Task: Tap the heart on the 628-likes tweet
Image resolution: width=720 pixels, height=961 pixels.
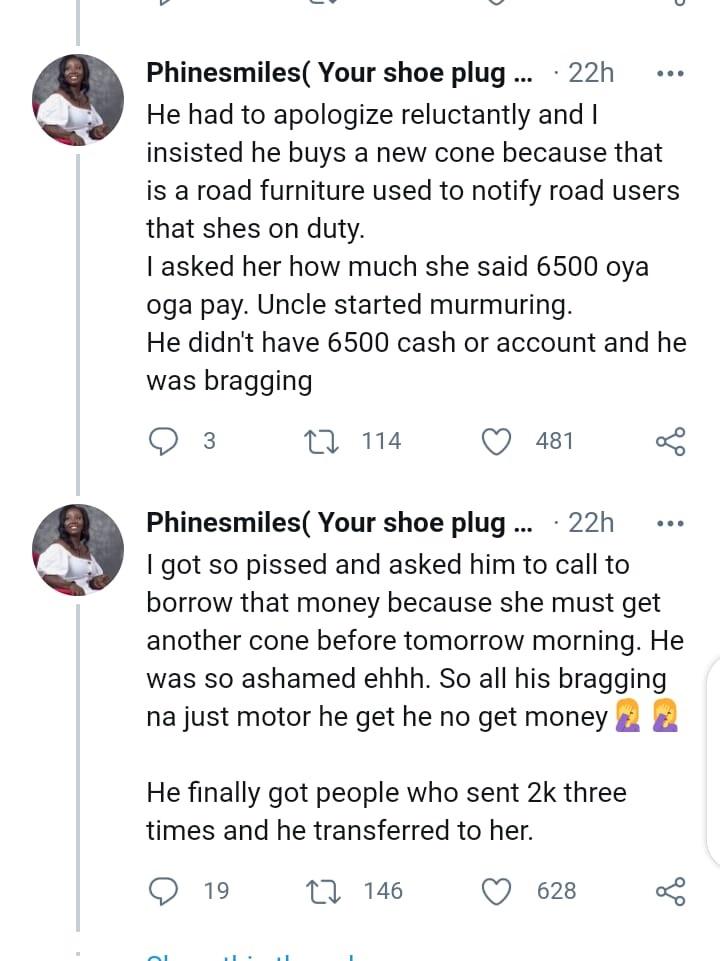Action: pos(497,890)
